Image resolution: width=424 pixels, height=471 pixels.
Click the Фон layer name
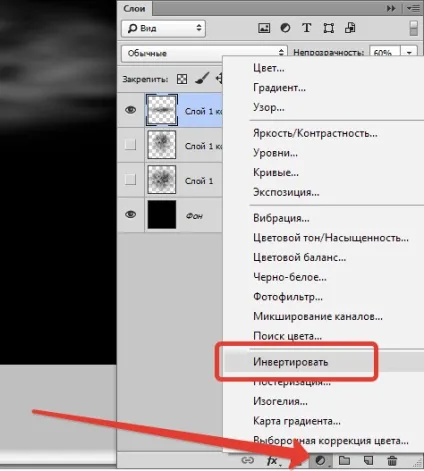click(194, 216)
